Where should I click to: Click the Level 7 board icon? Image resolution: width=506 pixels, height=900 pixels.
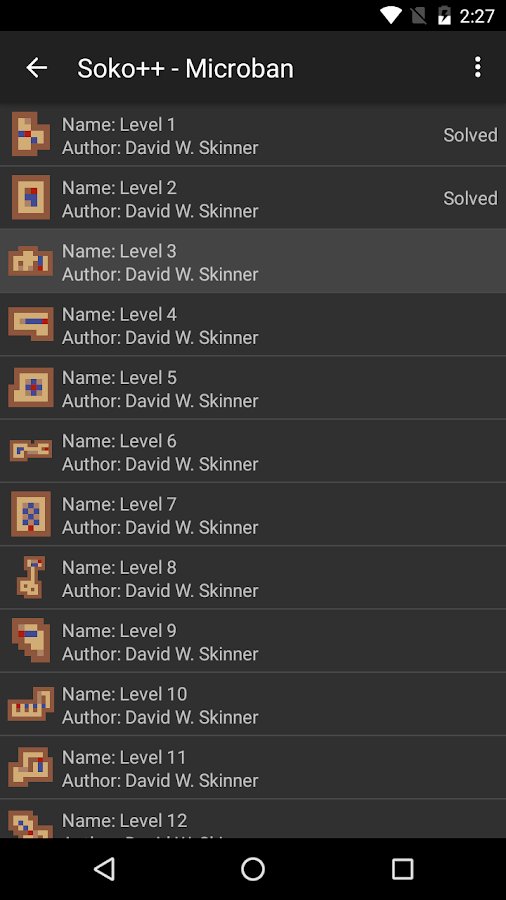pyautogui.click(x=30, y=514)
